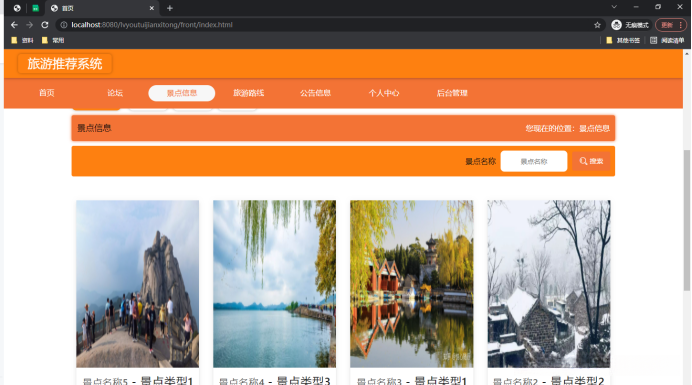Click the 搜索 search button
The image size is (692, 385).
591,161
